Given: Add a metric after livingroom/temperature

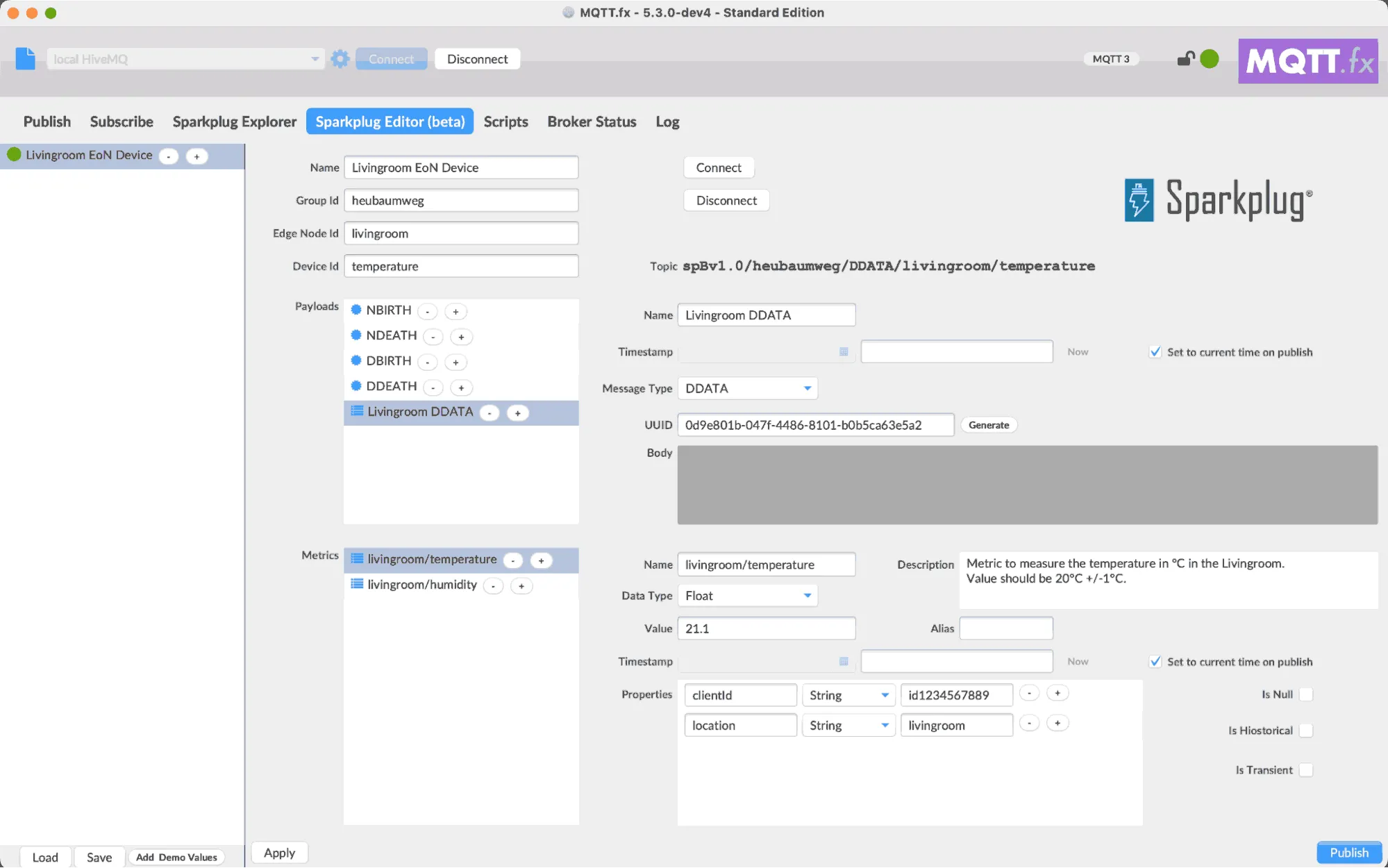Looking at the screenshot, I should pos(541,560).
